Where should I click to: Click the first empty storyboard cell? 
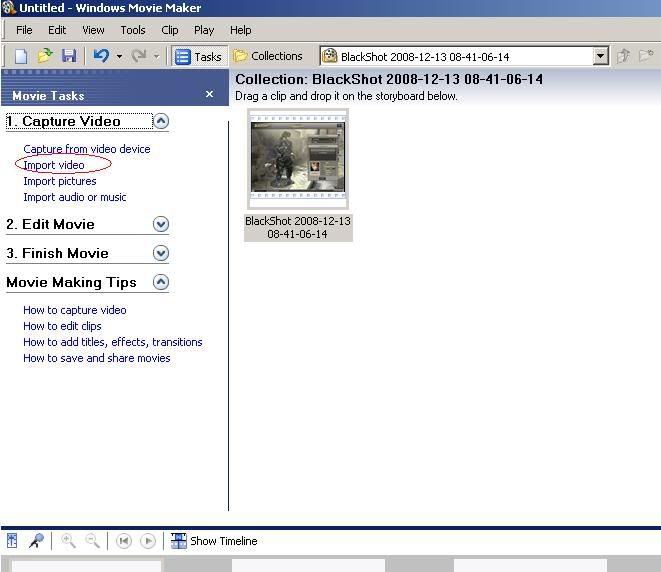(x=86, y=566)
